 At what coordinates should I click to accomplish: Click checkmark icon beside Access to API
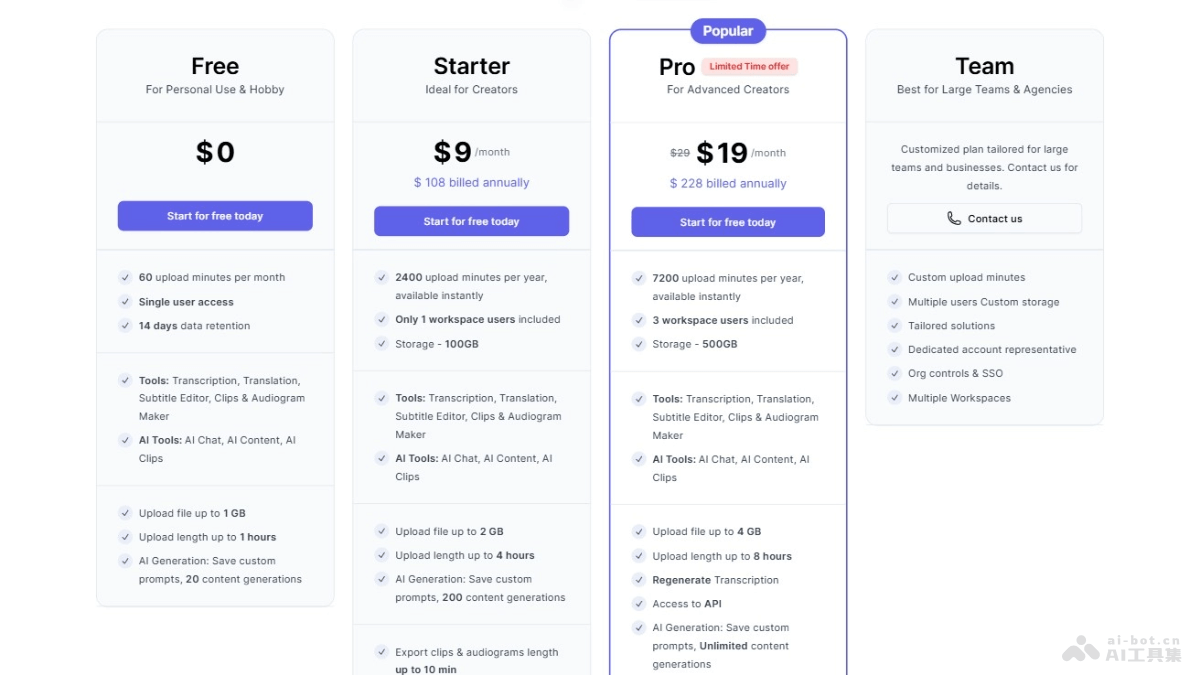tap(639, 604)
